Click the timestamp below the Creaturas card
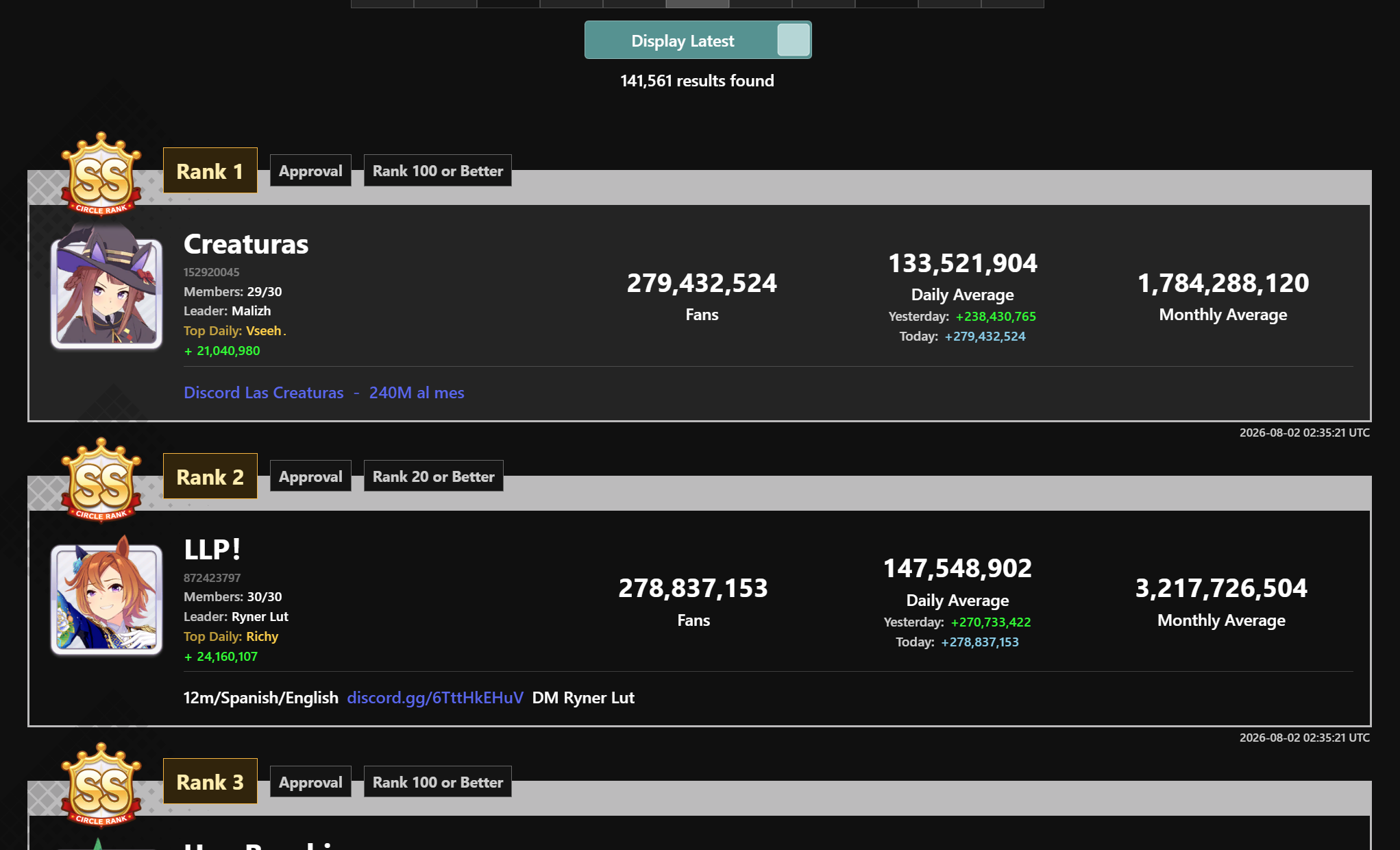 click(1305, 433)
